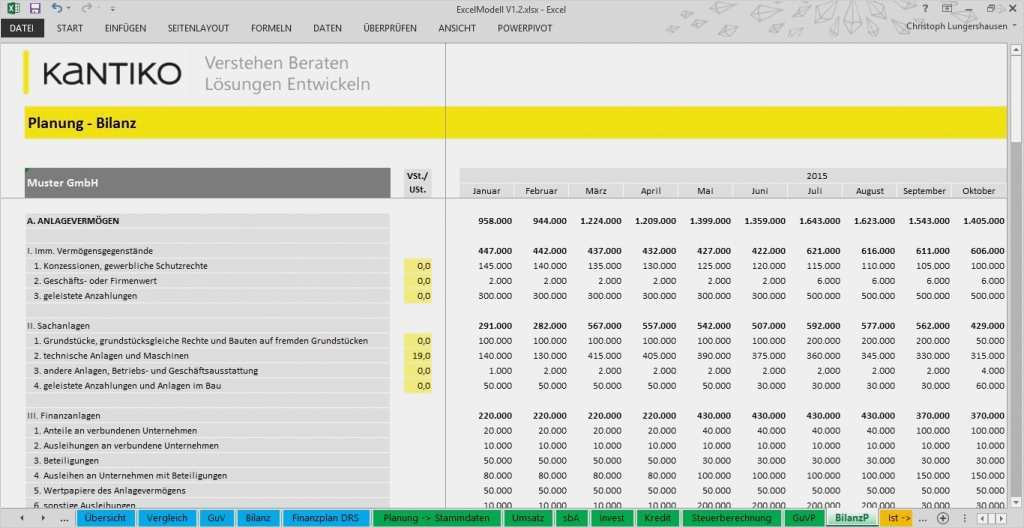The height and width of the screenshot is (528, 1024).
Task: Expand Customize Quick Access Toolbar dropdown
Action: coord(111,8)
